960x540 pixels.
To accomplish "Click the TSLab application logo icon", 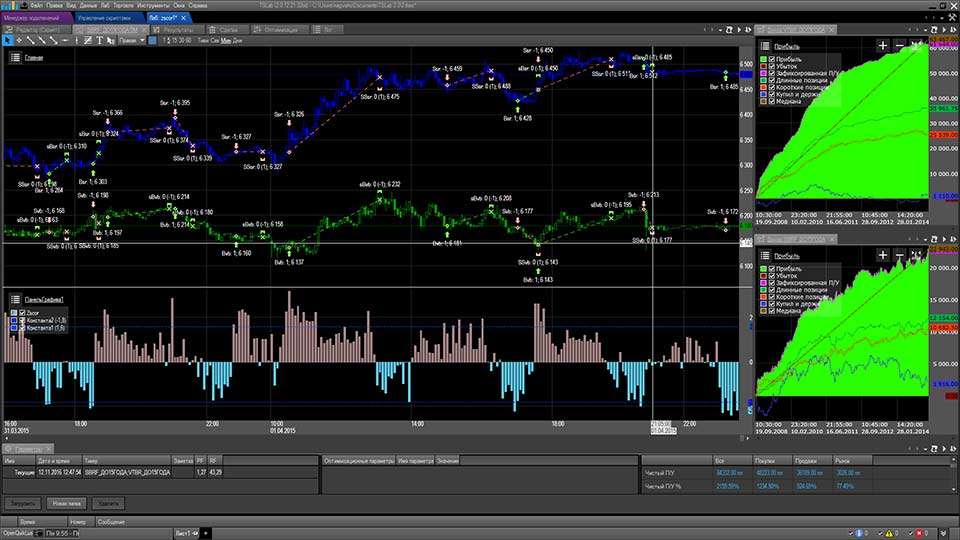I will point(9,6).
